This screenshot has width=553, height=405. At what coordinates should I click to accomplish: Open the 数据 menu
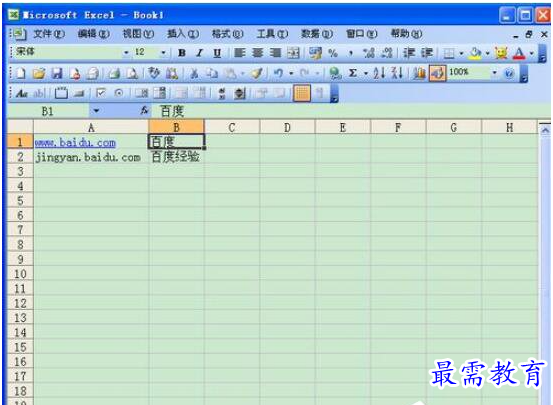[317, 34]
